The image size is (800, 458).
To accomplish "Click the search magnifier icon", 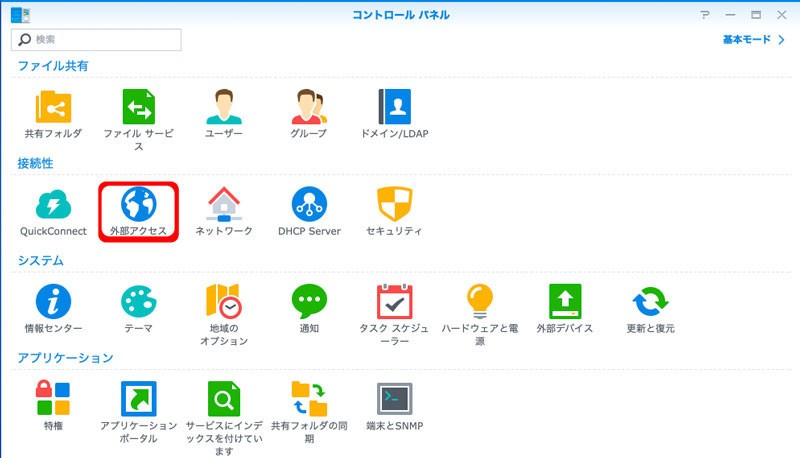I will tap(24, 39).
